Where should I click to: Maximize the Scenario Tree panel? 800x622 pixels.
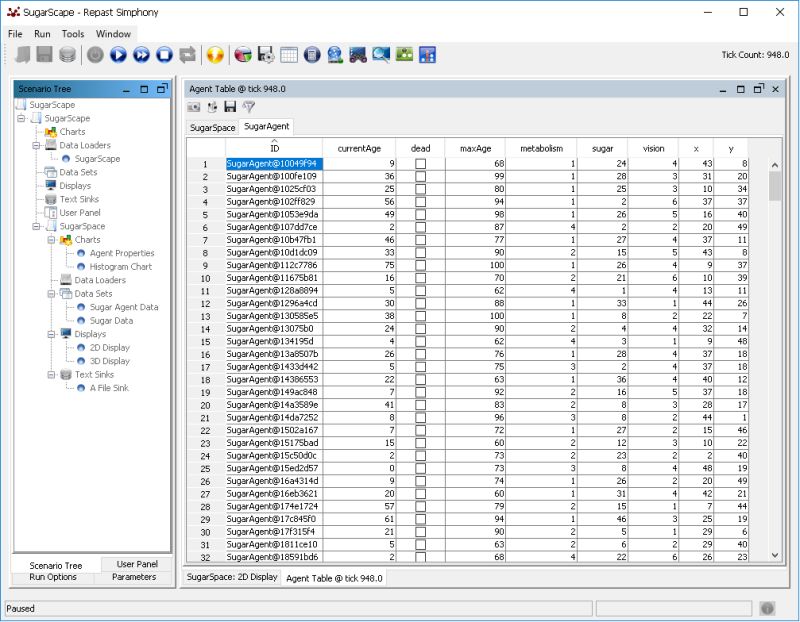[144, 89]
